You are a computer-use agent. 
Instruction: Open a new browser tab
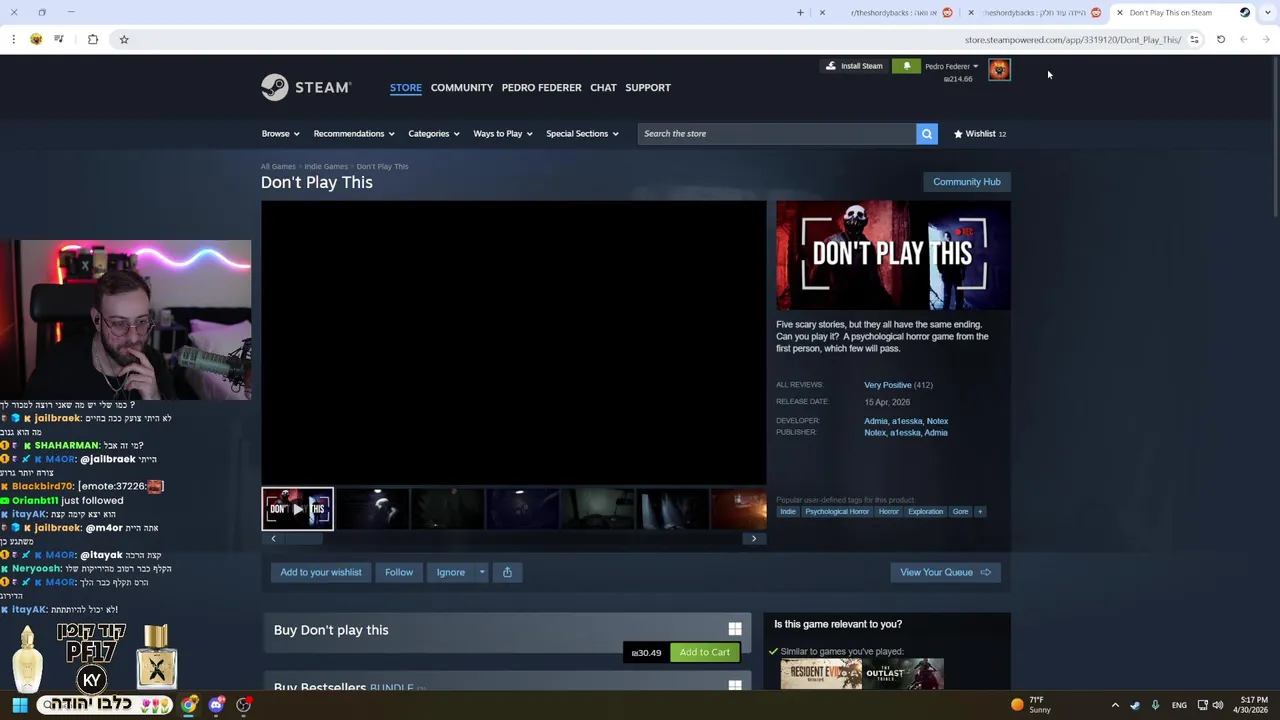point(800,12)
